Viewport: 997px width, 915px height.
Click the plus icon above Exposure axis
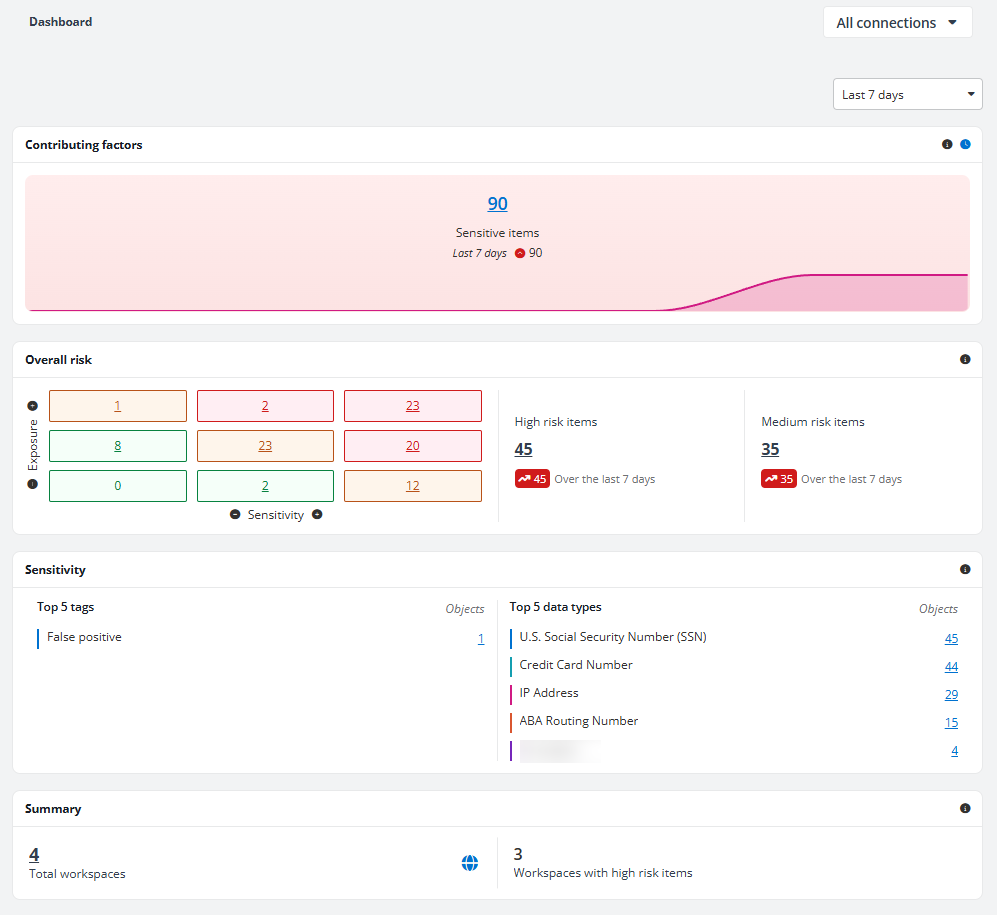point(32,406)
